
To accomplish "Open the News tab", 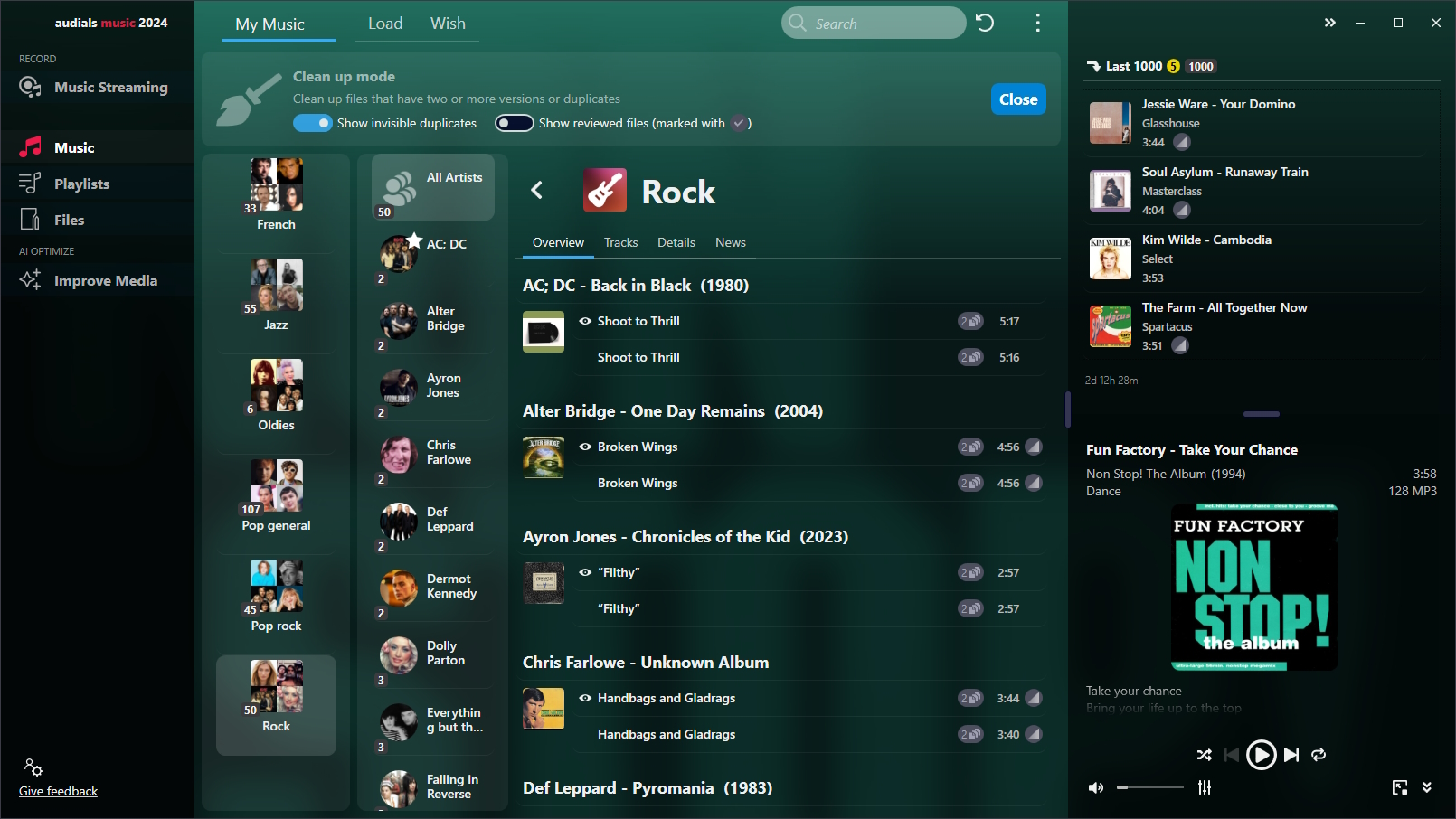I will coord(731,242).
